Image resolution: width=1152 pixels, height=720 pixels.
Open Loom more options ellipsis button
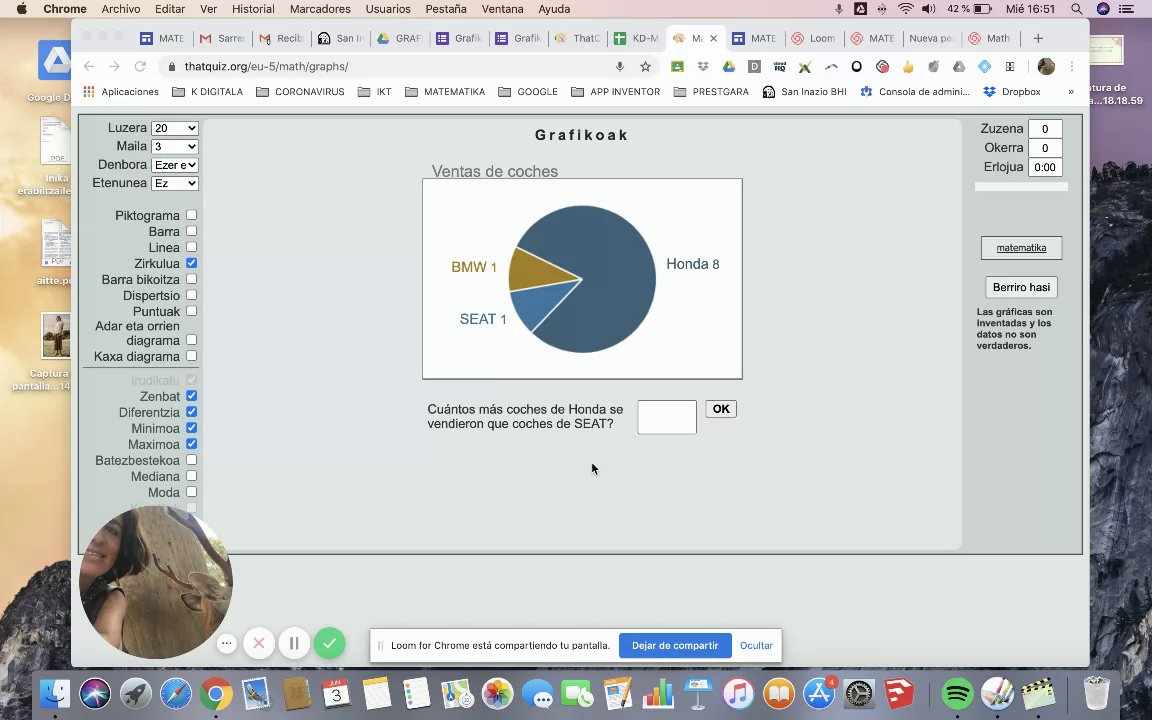226,644
